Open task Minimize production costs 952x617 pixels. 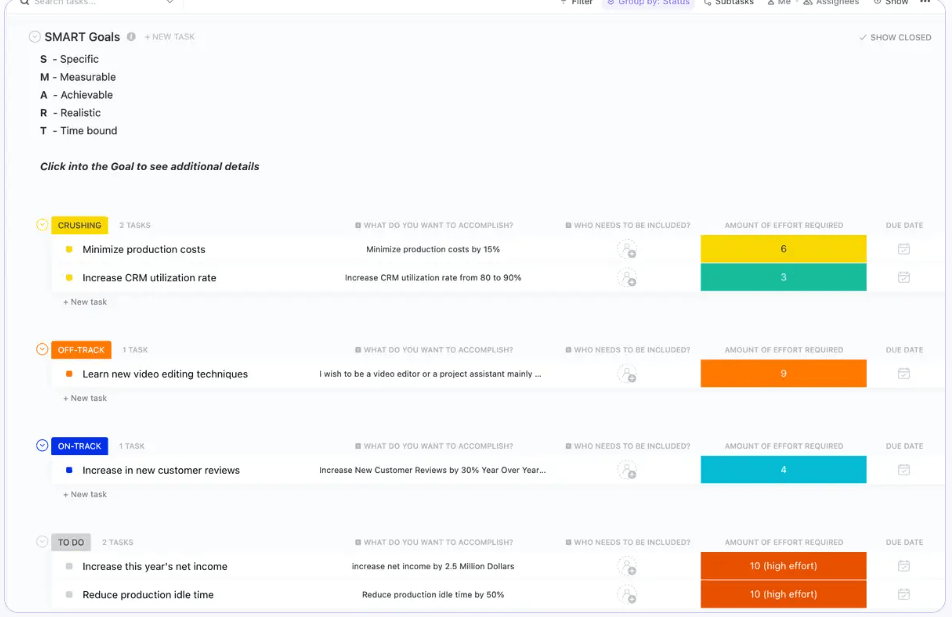pyautogui.click(x=144, y=250)
